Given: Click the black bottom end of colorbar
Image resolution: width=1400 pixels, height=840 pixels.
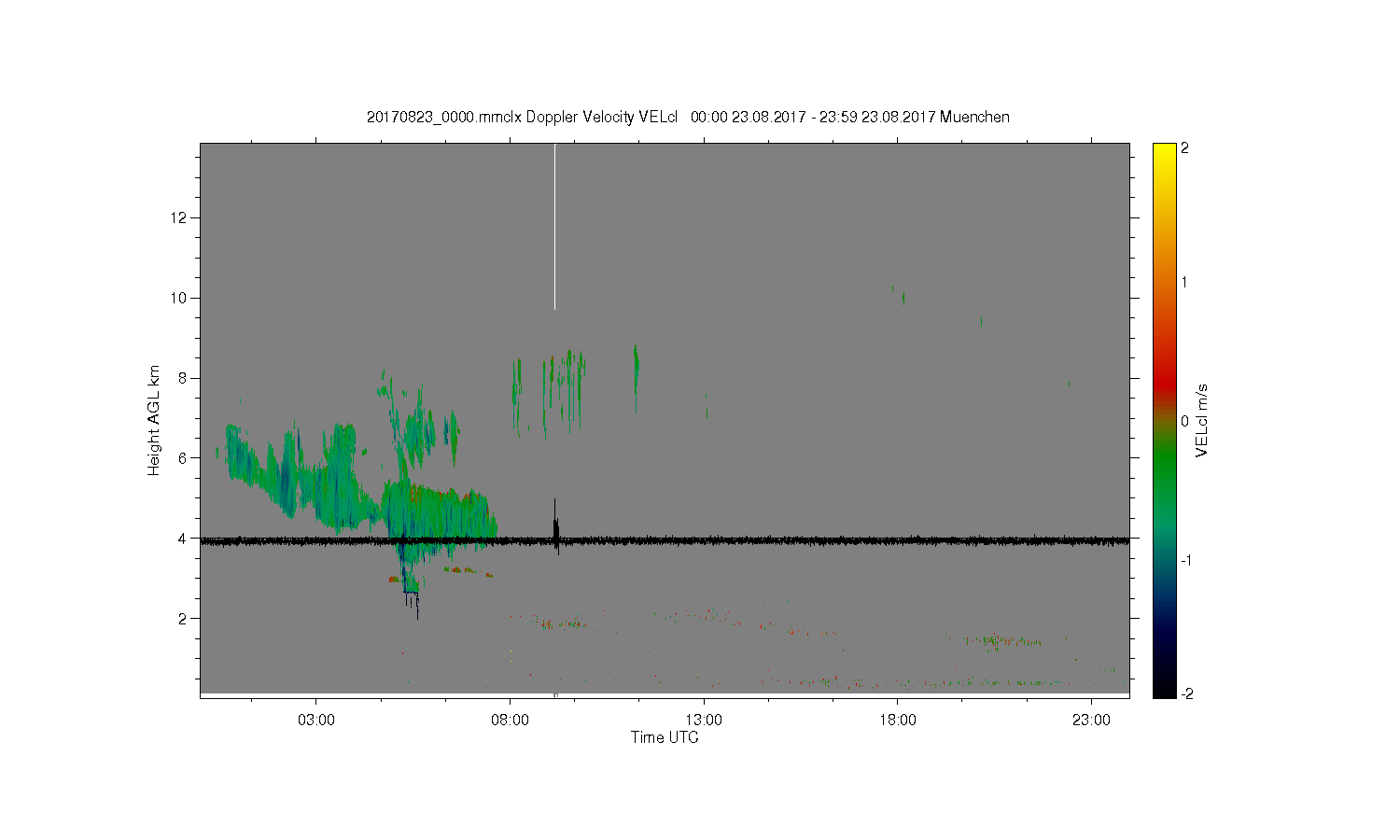Looking at the screenshot, I should coord(1164,689).
